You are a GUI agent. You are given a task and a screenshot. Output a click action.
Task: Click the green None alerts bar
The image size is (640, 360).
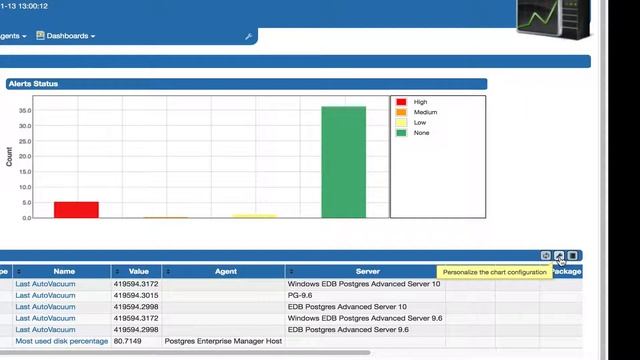pyautogui.click(x=344, y=162)
